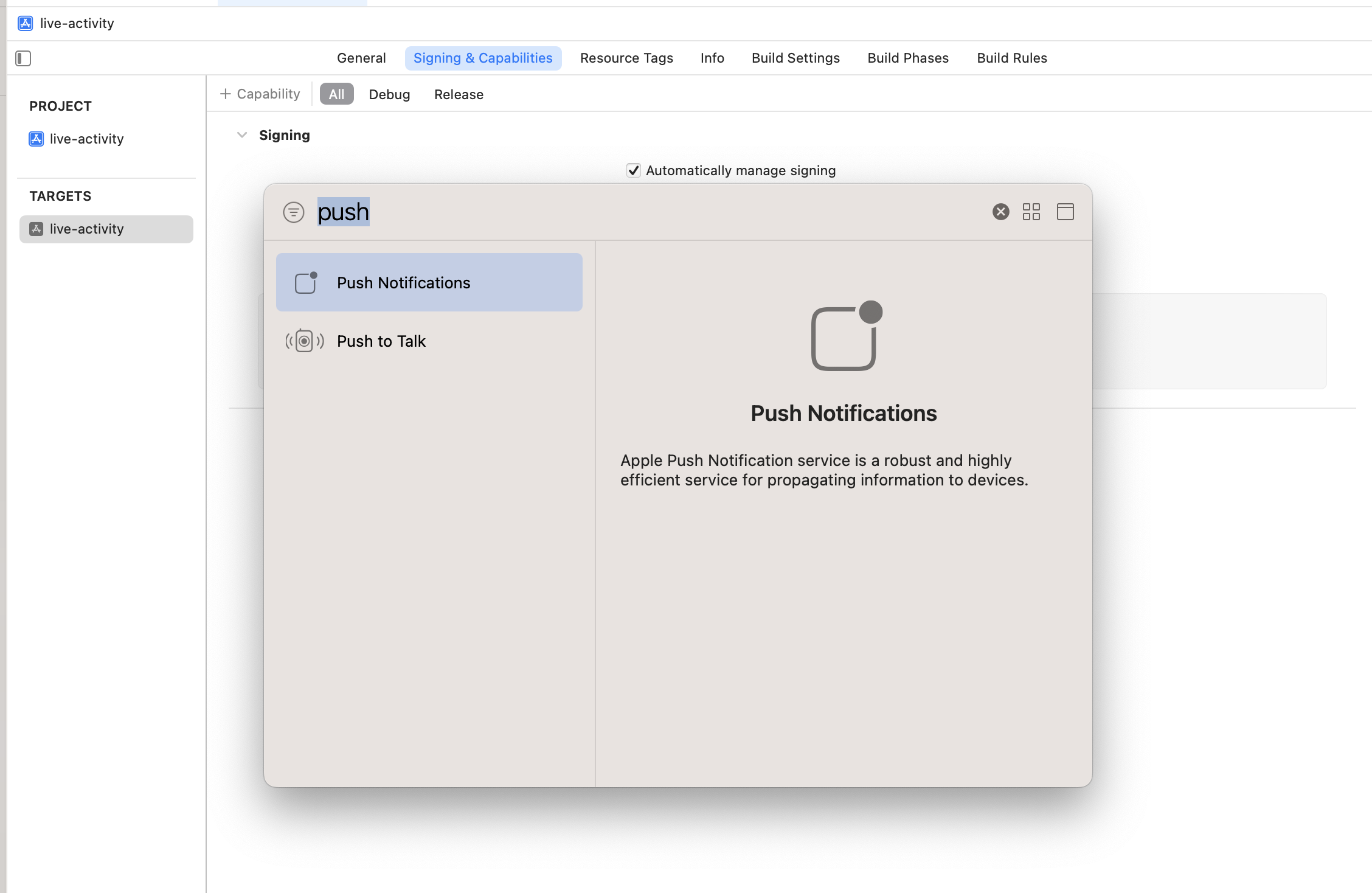The height and width of the screenshot is (893, 1372).
Task: Collapse the Signing section chevron
Action: click(x=242, y=135)
